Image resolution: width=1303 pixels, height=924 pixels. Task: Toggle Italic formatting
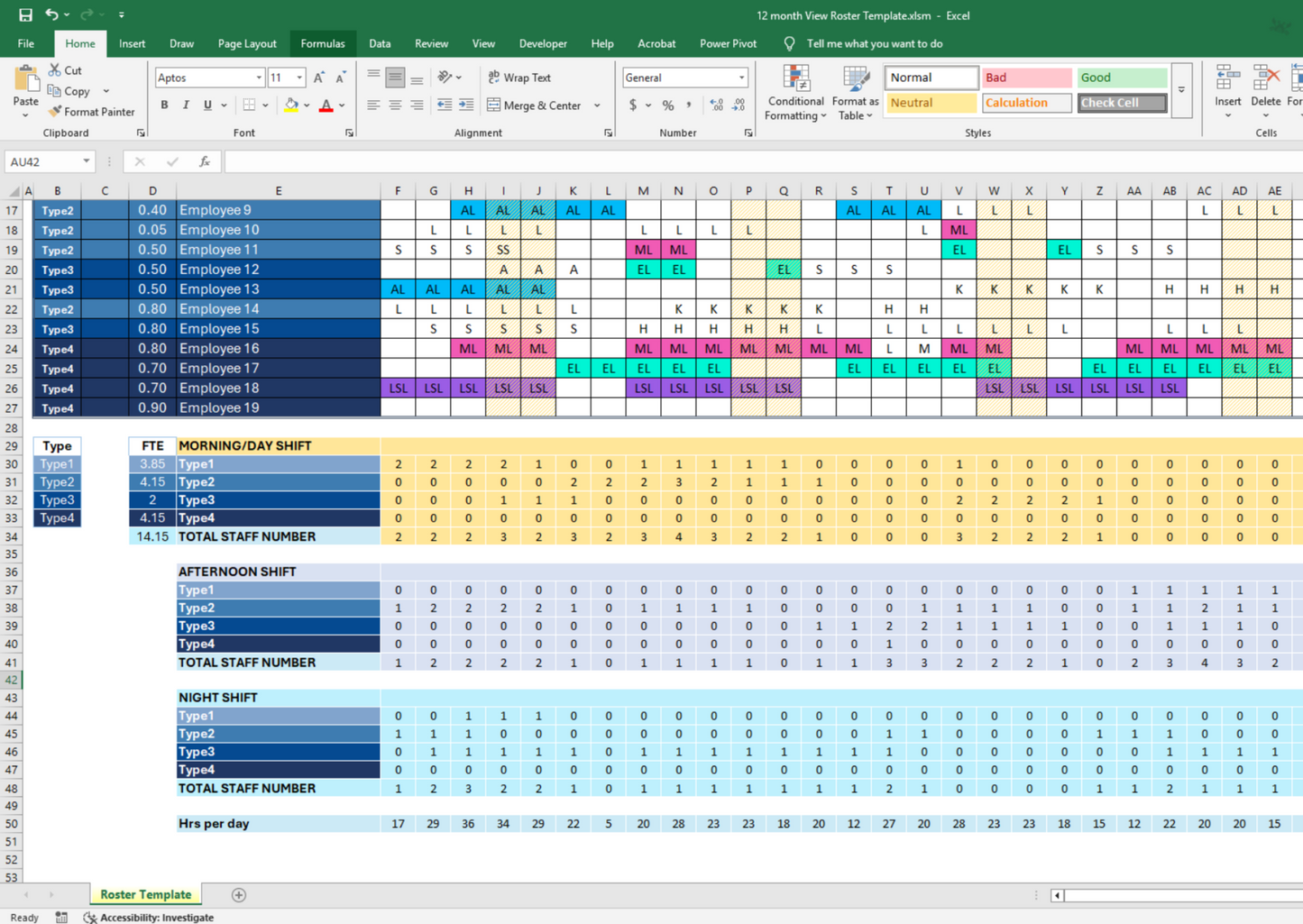(186, 105)
